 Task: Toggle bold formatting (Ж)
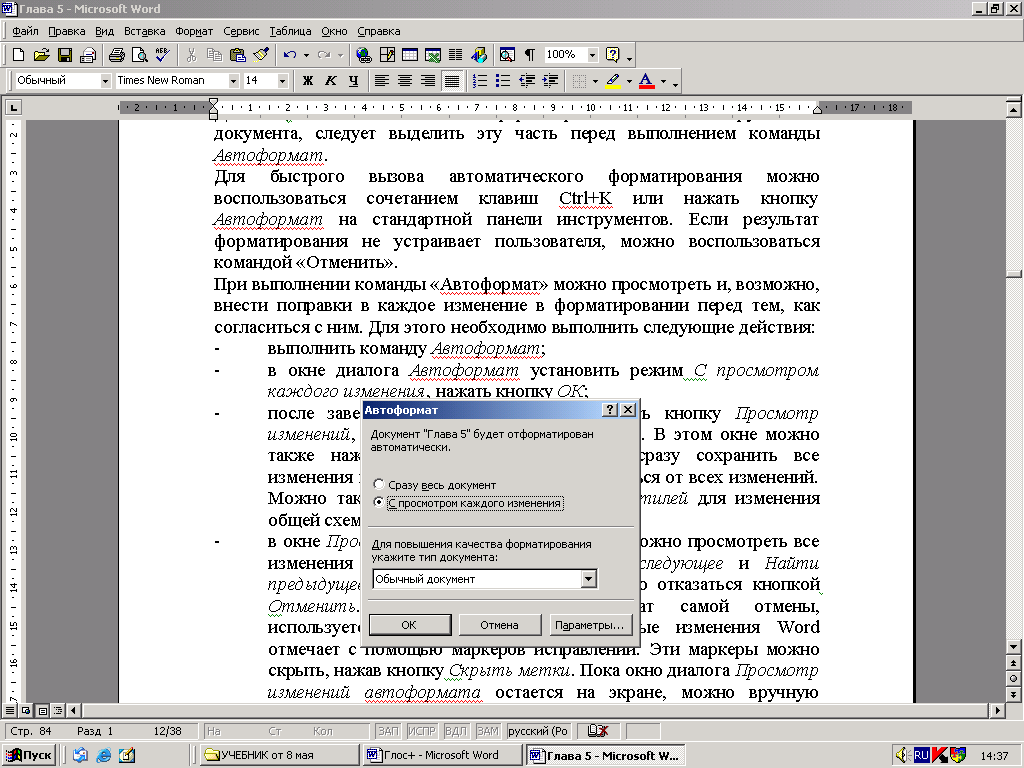click(x=308, y=81)
